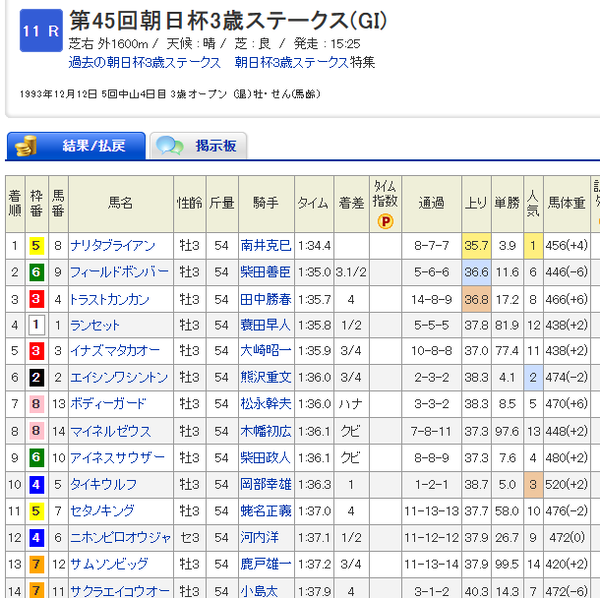
Task: Open horse マイネルゼウス page
Action: [x=111, y=431]
